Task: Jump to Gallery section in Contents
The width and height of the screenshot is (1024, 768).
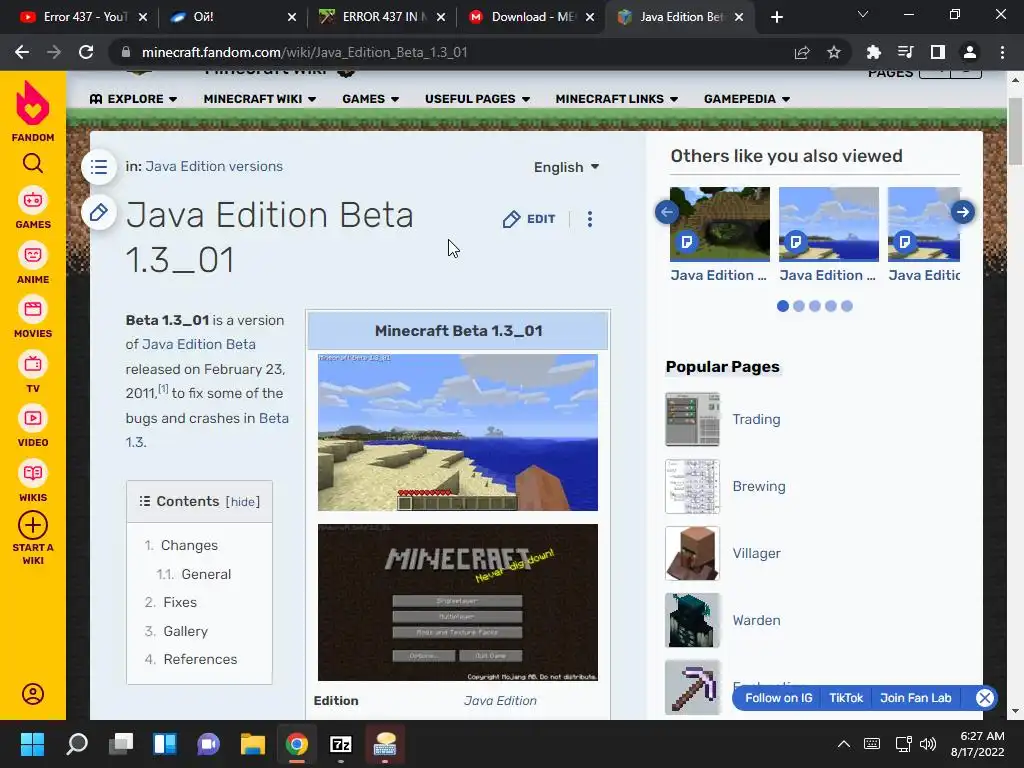Action: click(x=185, y=631)
